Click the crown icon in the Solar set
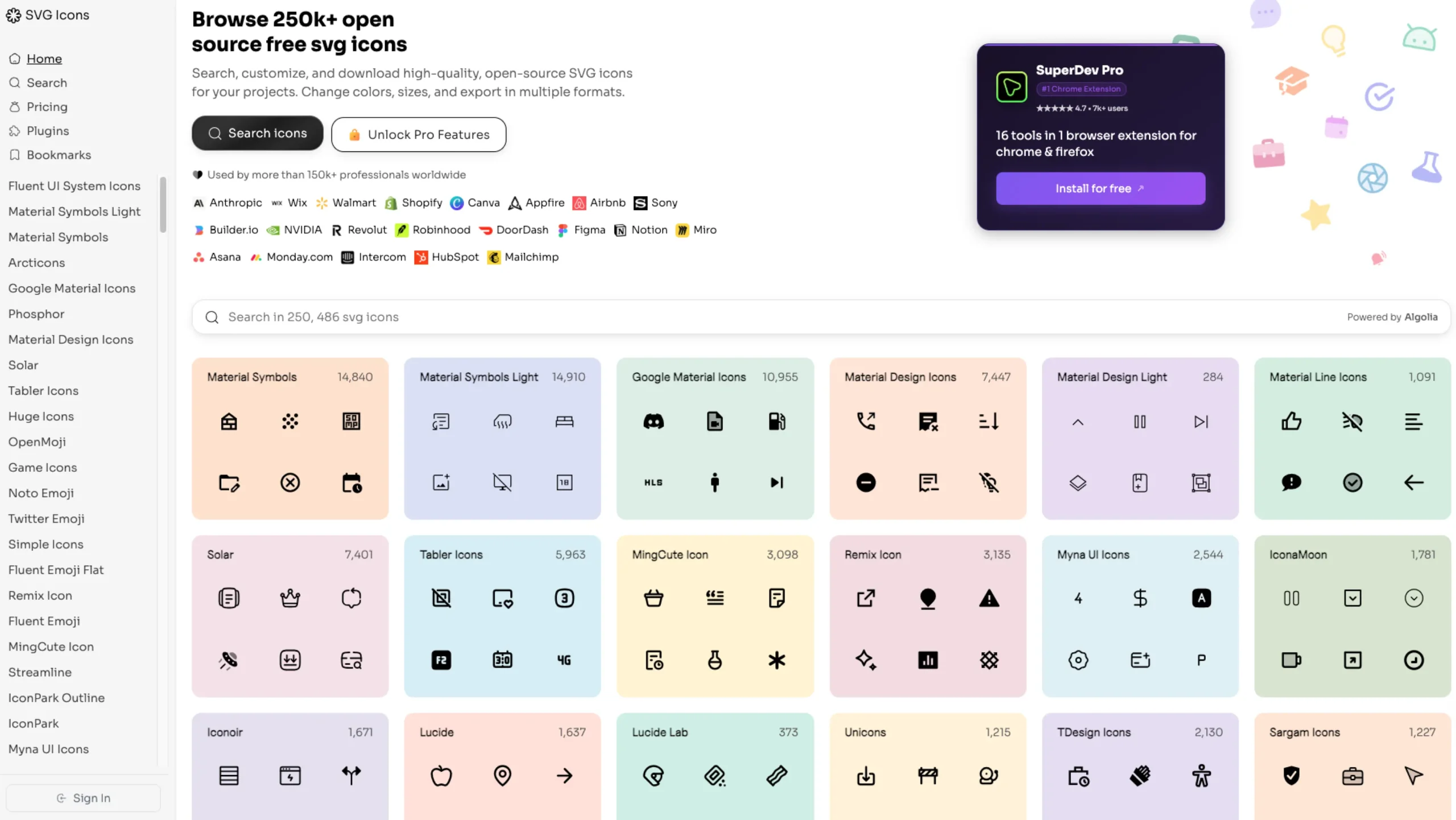The width and height of the screenshot is (1456, 820). click(x=290, y=598)
